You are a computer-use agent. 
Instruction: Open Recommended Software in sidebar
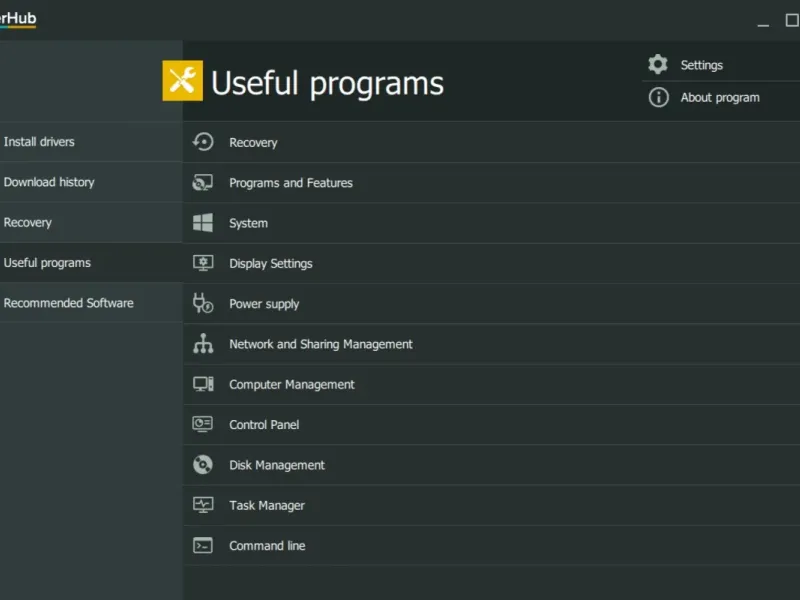68,303
